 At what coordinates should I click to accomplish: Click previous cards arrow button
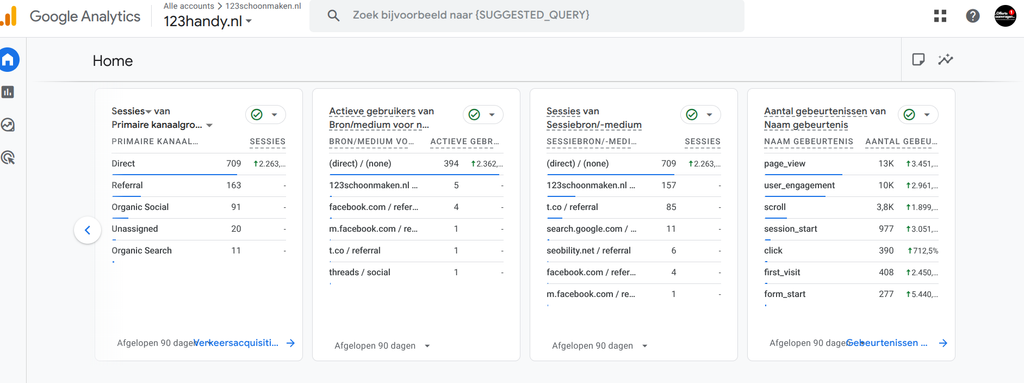click(88, 230)
